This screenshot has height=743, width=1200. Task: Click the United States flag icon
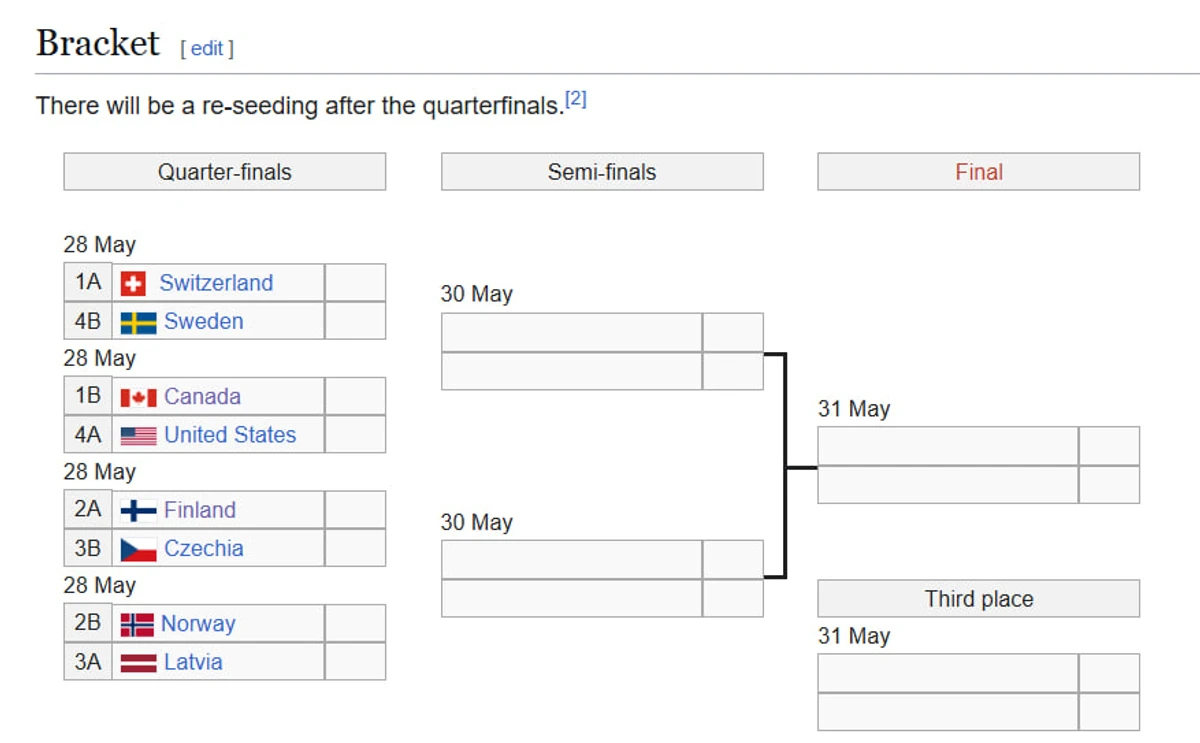138,436
